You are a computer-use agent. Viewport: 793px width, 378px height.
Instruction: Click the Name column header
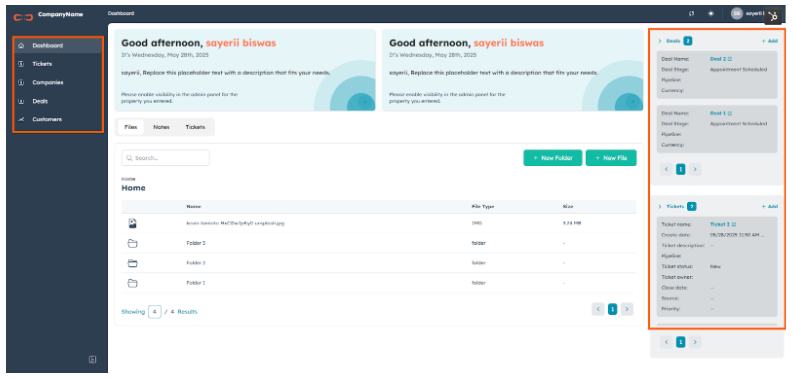click(194, 206)
